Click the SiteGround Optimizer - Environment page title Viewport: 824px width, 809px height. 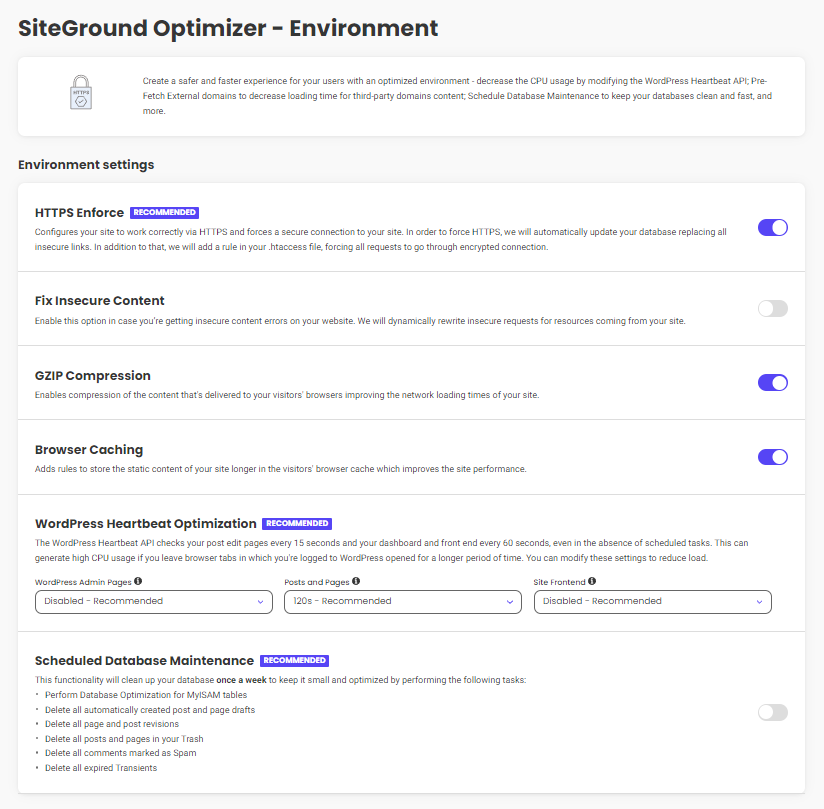coord(228,28)
